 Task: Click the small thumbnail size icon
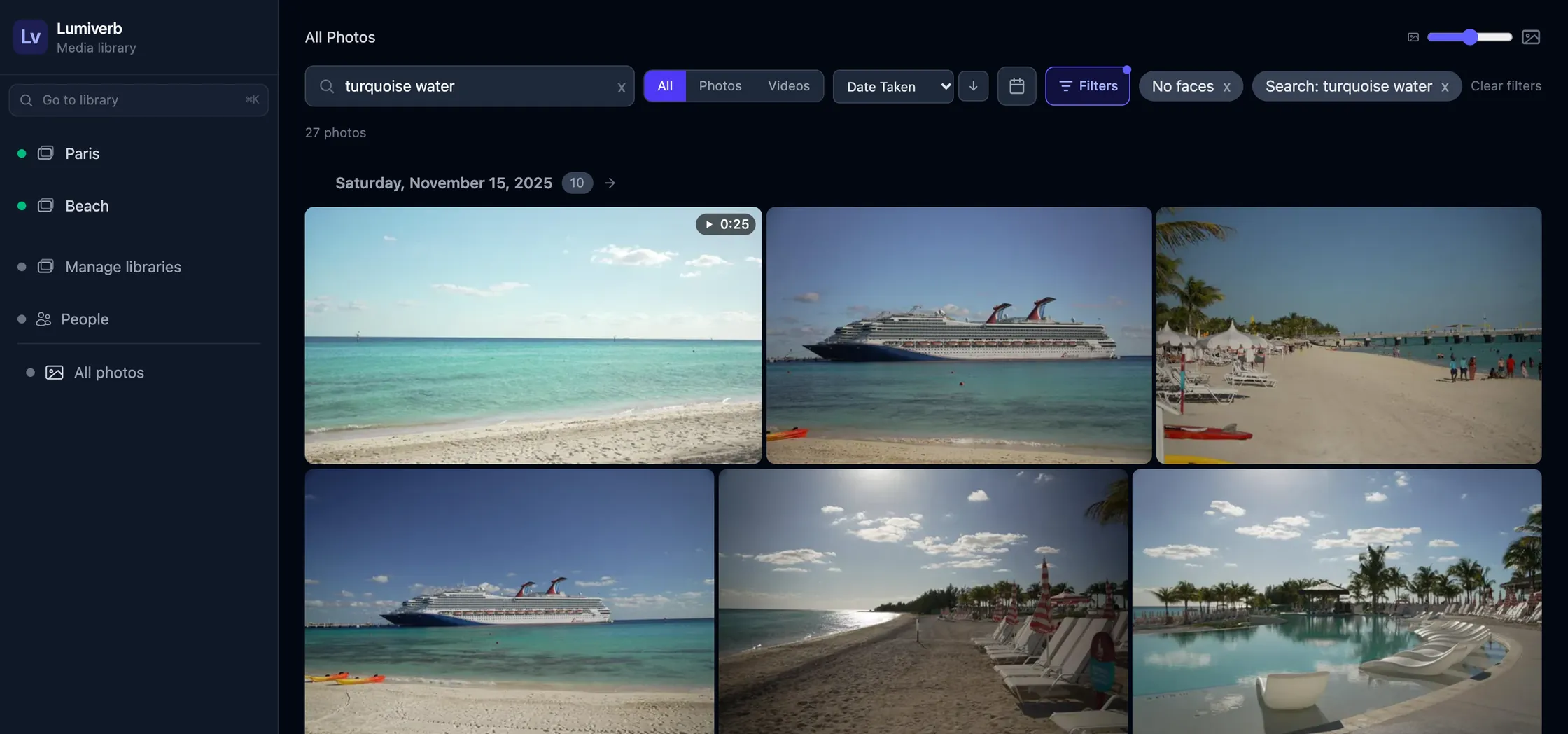pyautogui.click(x=1413, y=37)
